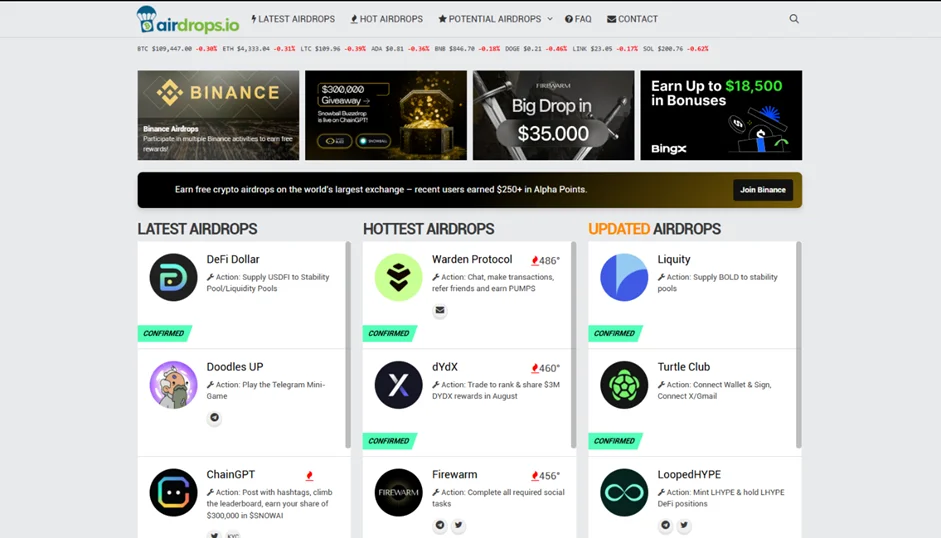Click the Firewarm logo icon
This screenshot has width=941, height=538.
click(x=398, y=492)
